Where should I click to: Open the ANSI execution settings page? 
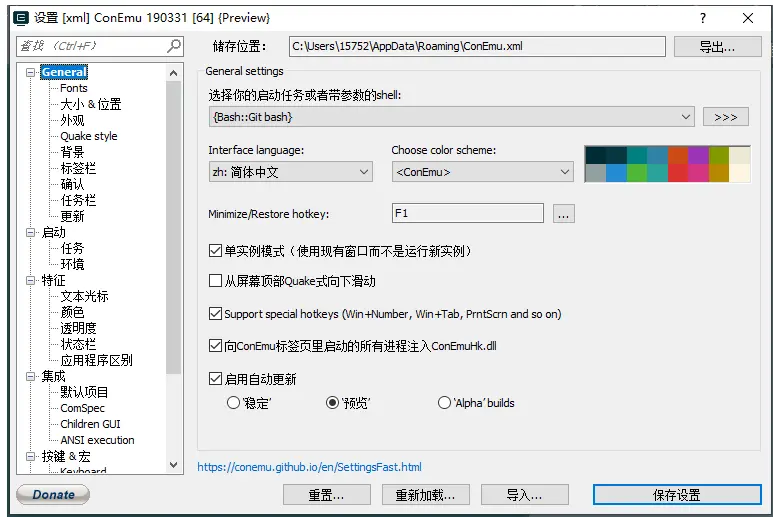click(x=97, y=440)
